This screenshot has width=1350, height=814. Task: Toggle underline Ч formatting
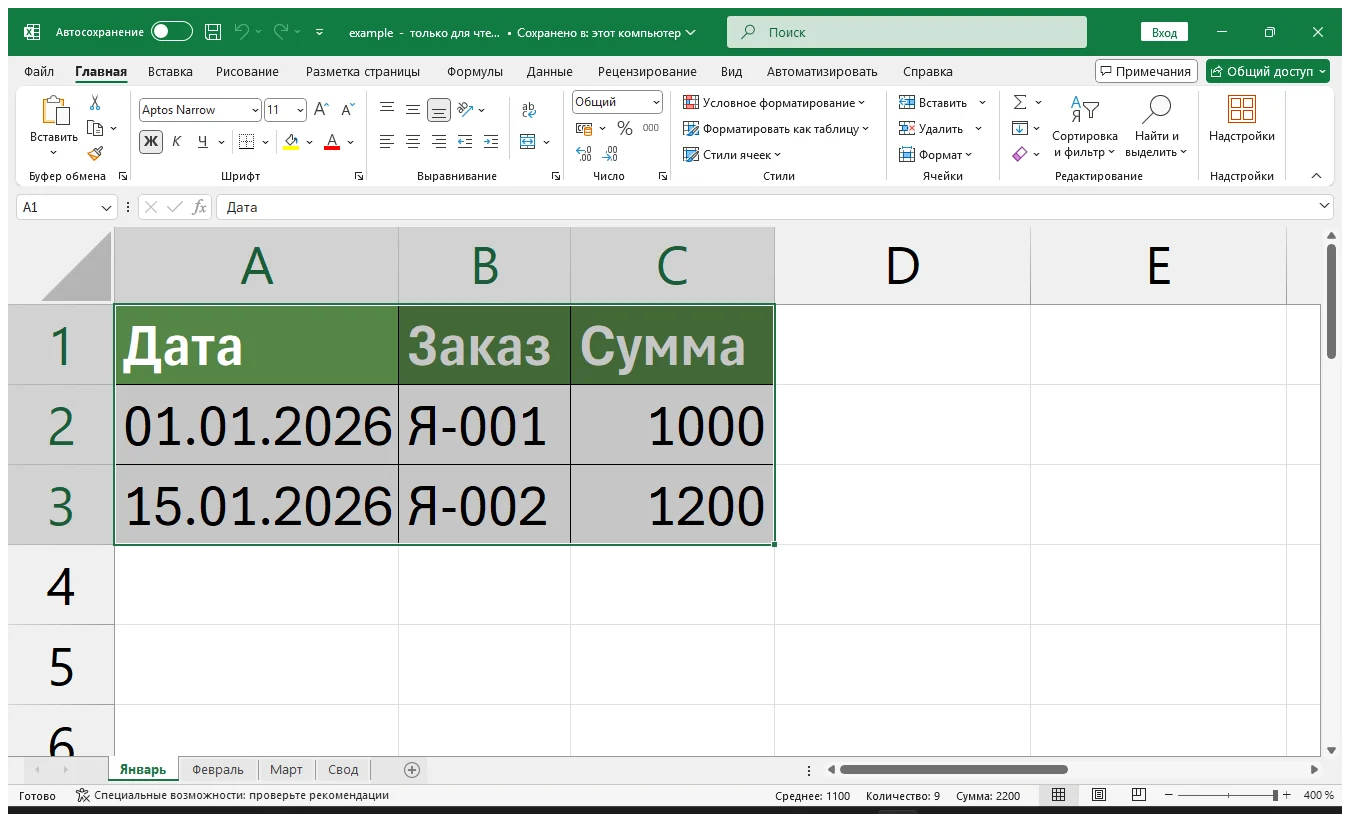pos(203,141)
